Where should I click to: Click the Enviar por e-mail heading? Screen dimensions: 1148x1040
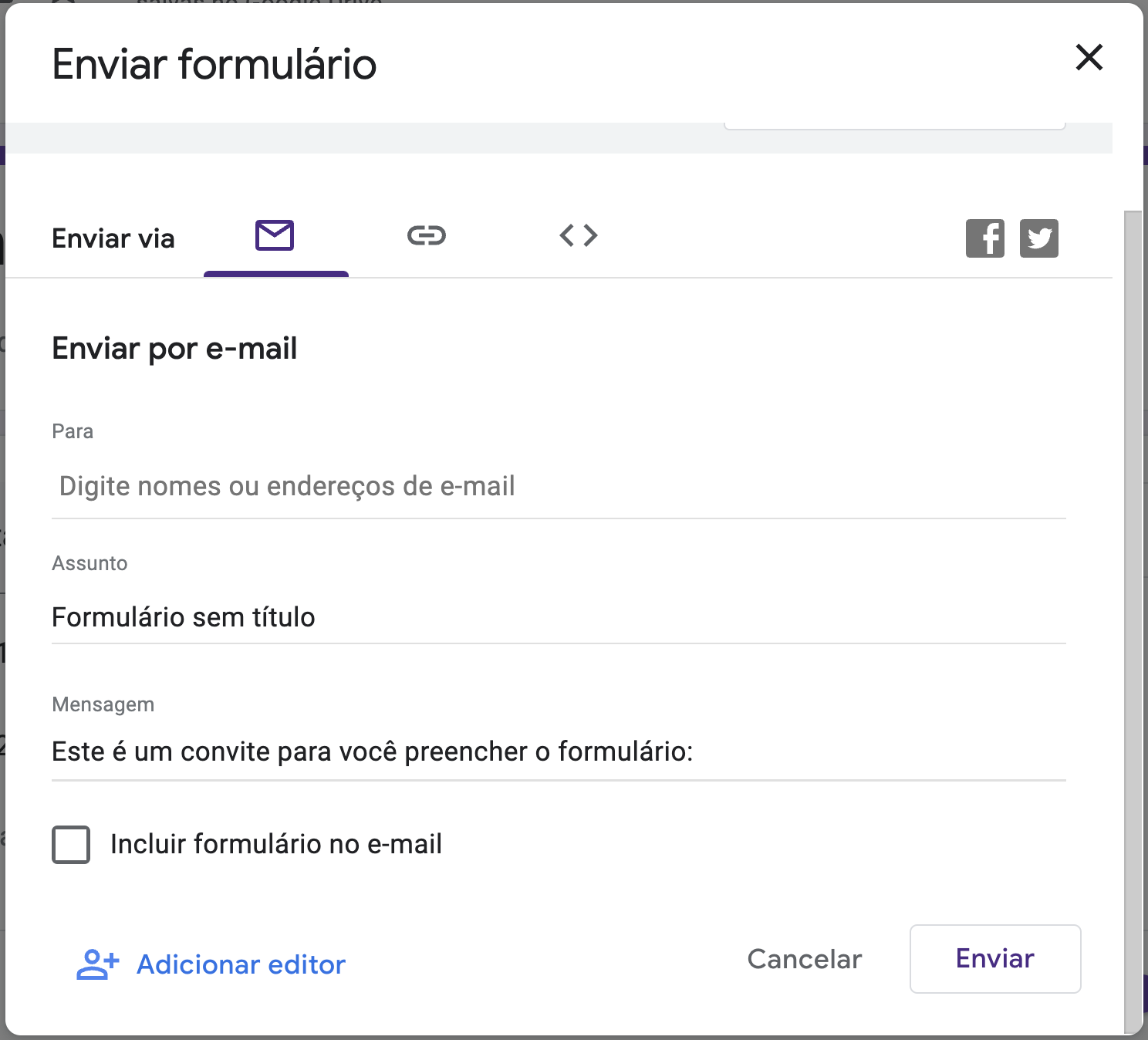click(174, 349)
